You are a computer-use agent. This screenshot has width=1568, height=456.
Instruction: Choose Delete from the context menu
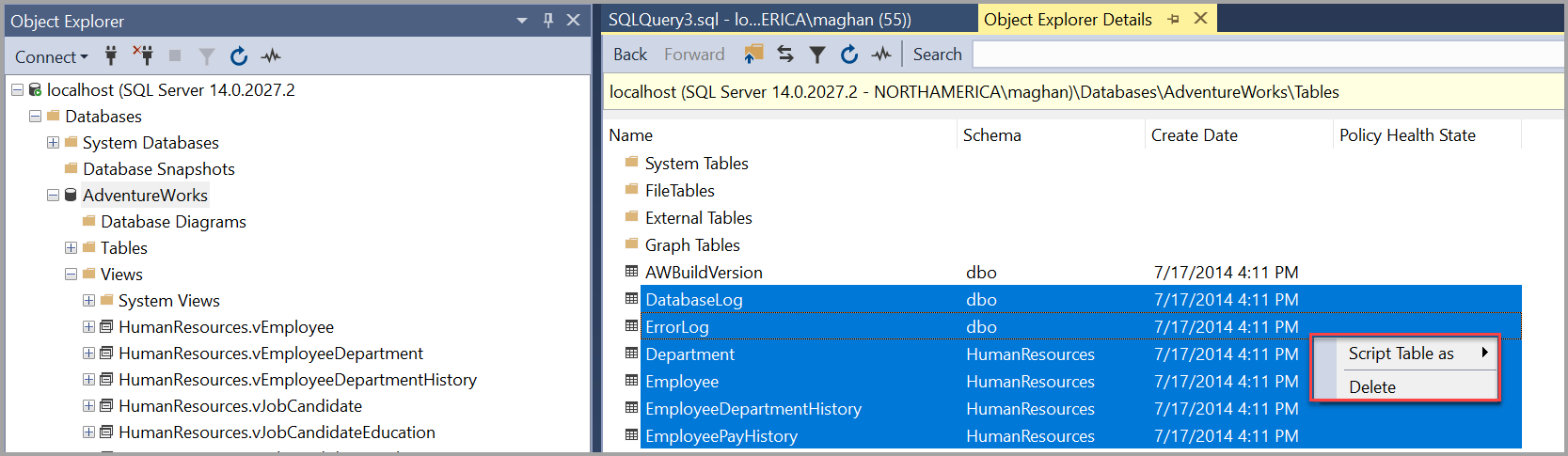(1372, 386)
